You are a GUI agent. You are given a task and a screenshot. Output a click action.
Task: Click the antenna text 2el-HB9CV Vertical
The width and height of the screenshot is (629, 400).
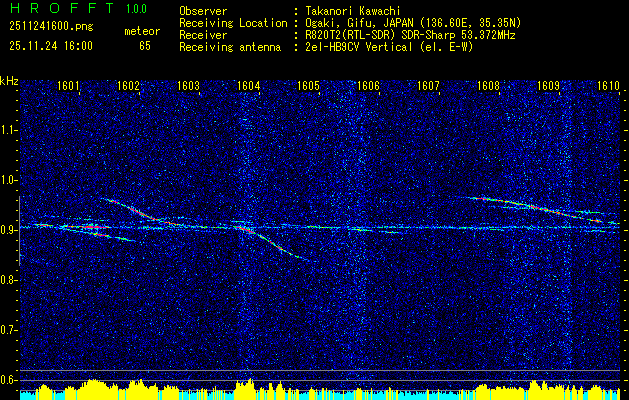click(357, 47)
